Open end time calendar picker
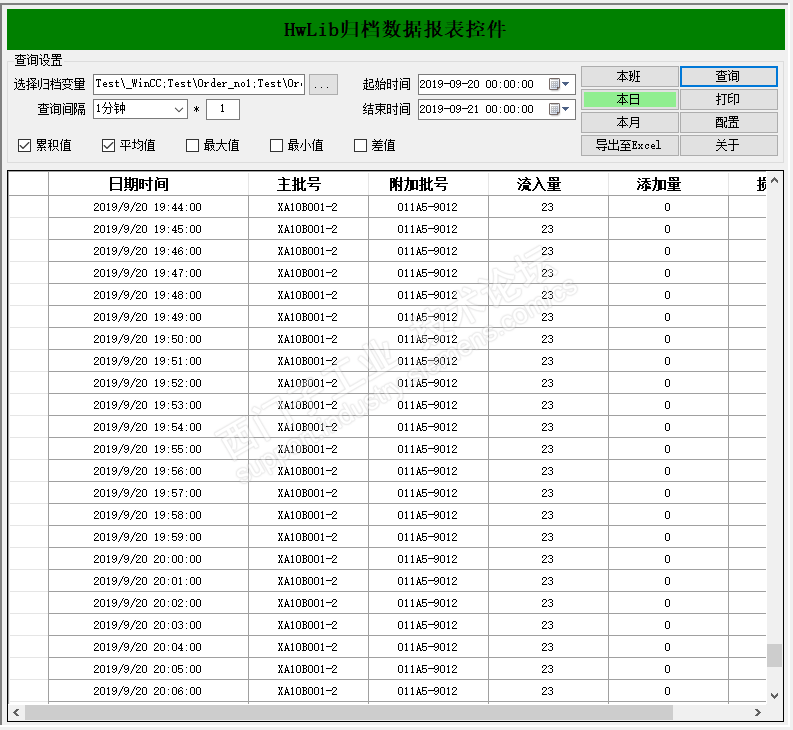Screen dimensions: 793x730 point(560,109)
